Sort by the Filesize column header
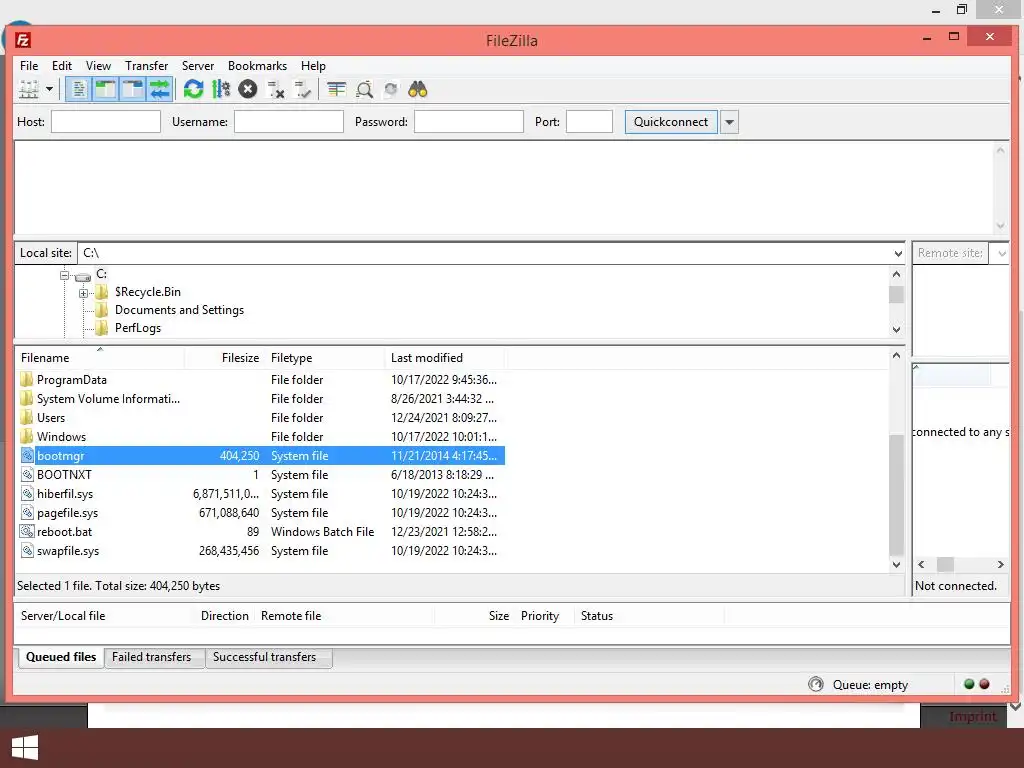The image size is (1024, 768). [224, 358]
